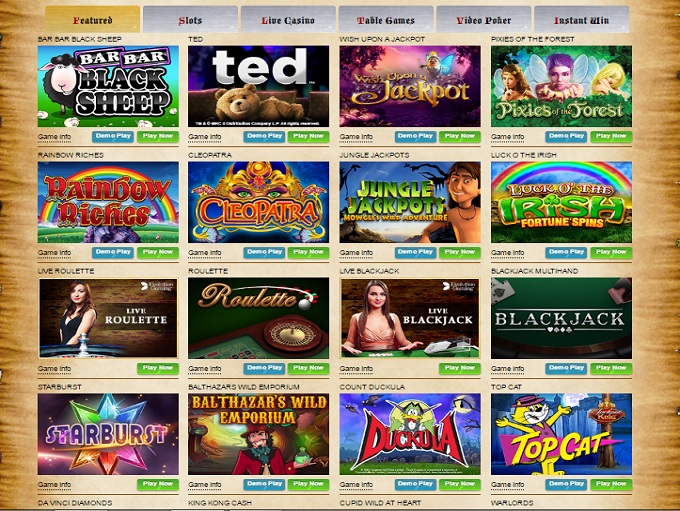This screenshot has width=680, height=511.
Task: Click the Top Cat game thumbnail
Action: 561,434
